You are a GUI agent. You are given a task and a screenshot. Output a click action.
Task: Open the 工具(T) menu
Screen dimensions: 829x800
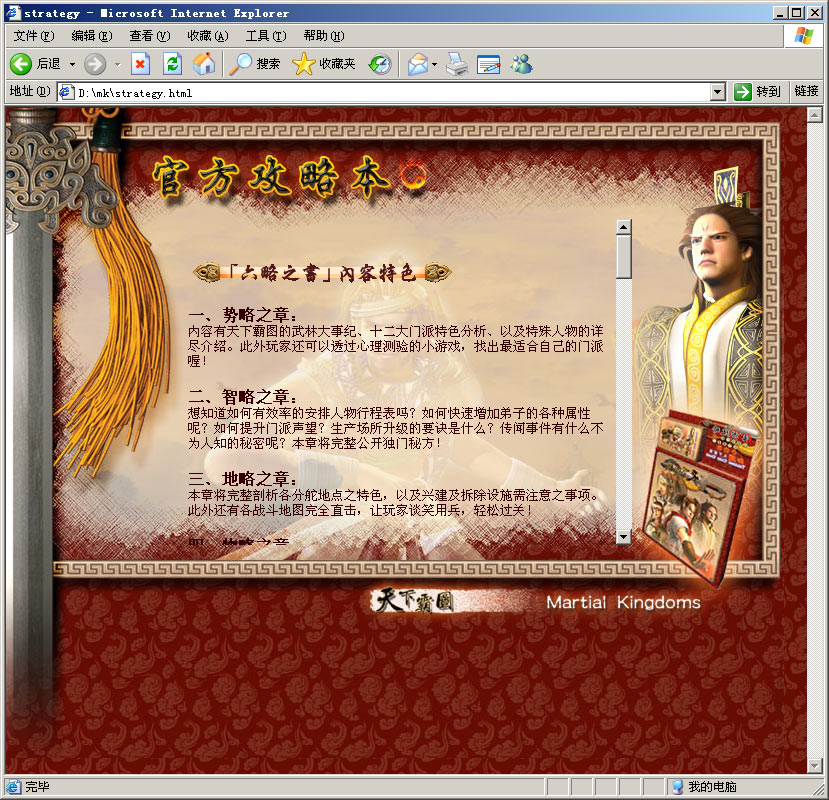266,35
